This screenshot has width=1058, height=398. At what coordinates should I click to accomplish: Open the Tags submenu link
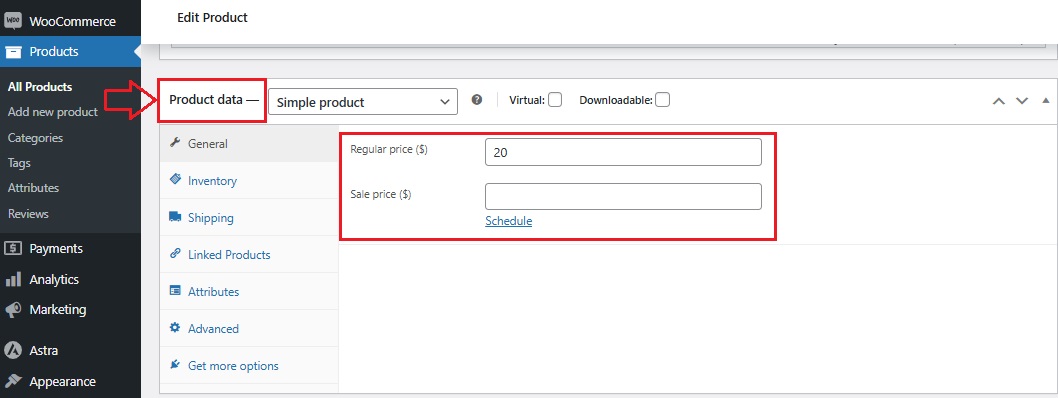tap(19, 163)
